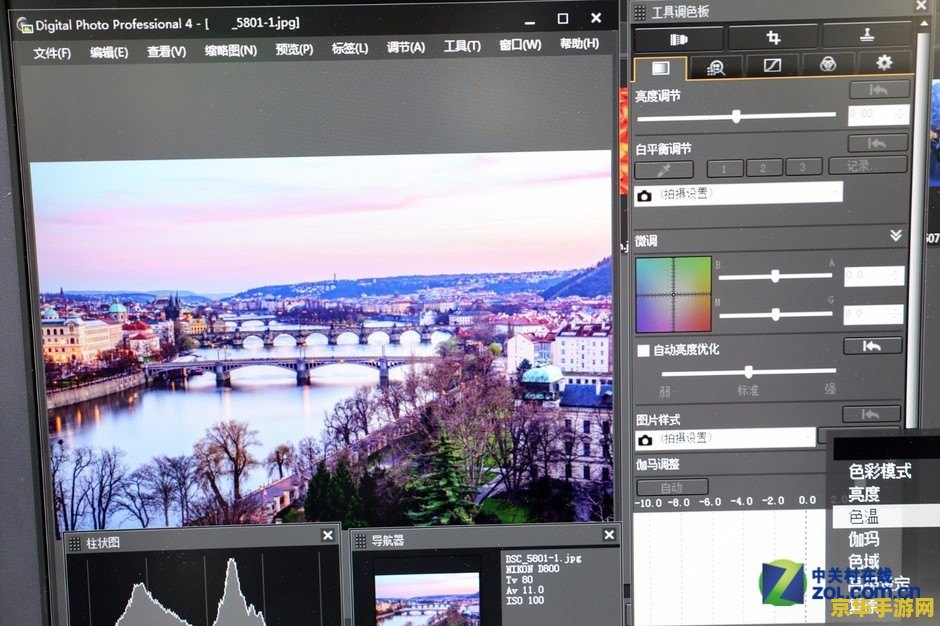The height and width of the screenshot is (626, 940).
Task: Pick the white balance eyedropper tool
Action: (x=663, y=169)
